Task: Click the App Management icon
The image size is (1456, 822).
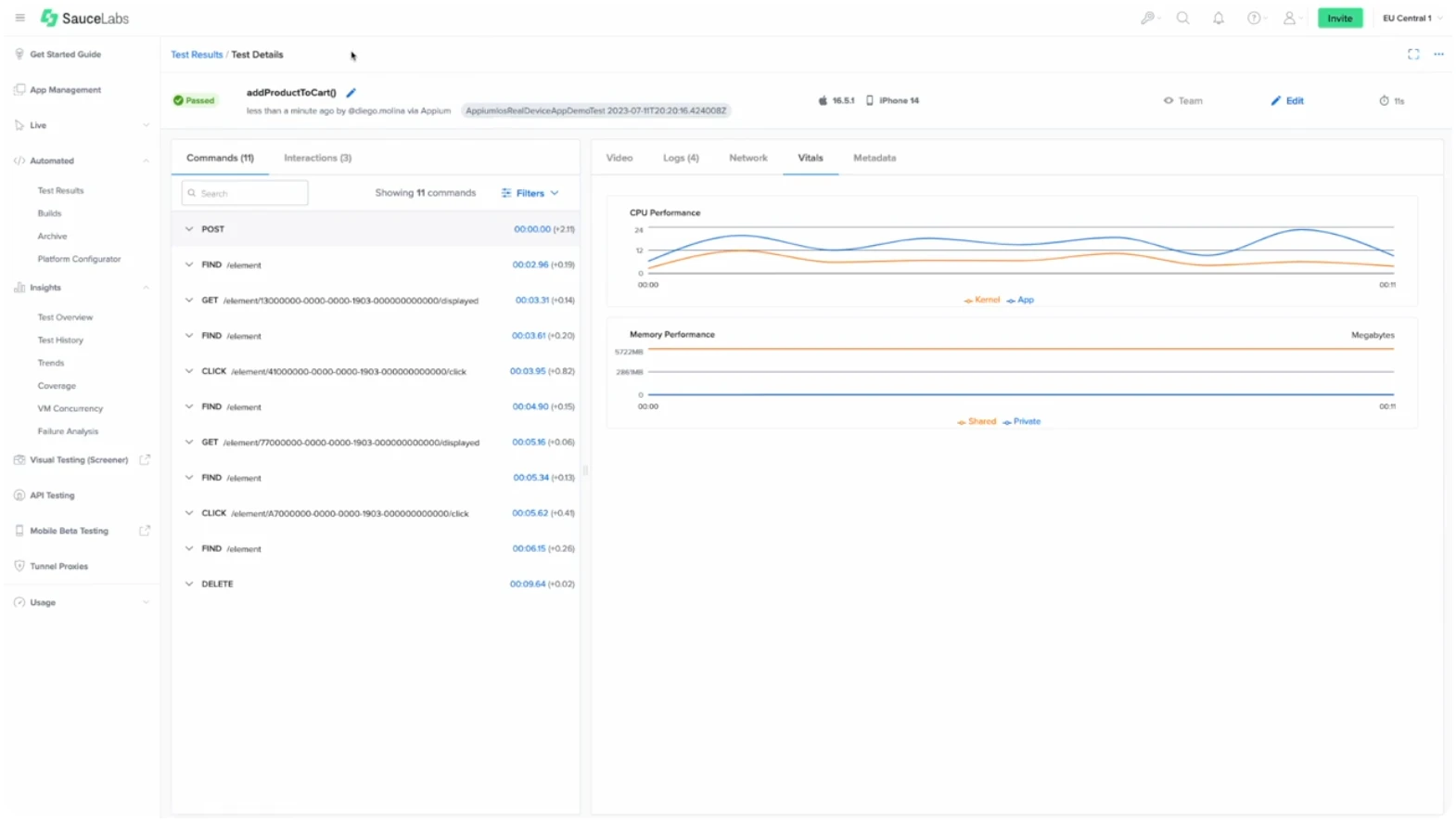Action: (19, 89)
